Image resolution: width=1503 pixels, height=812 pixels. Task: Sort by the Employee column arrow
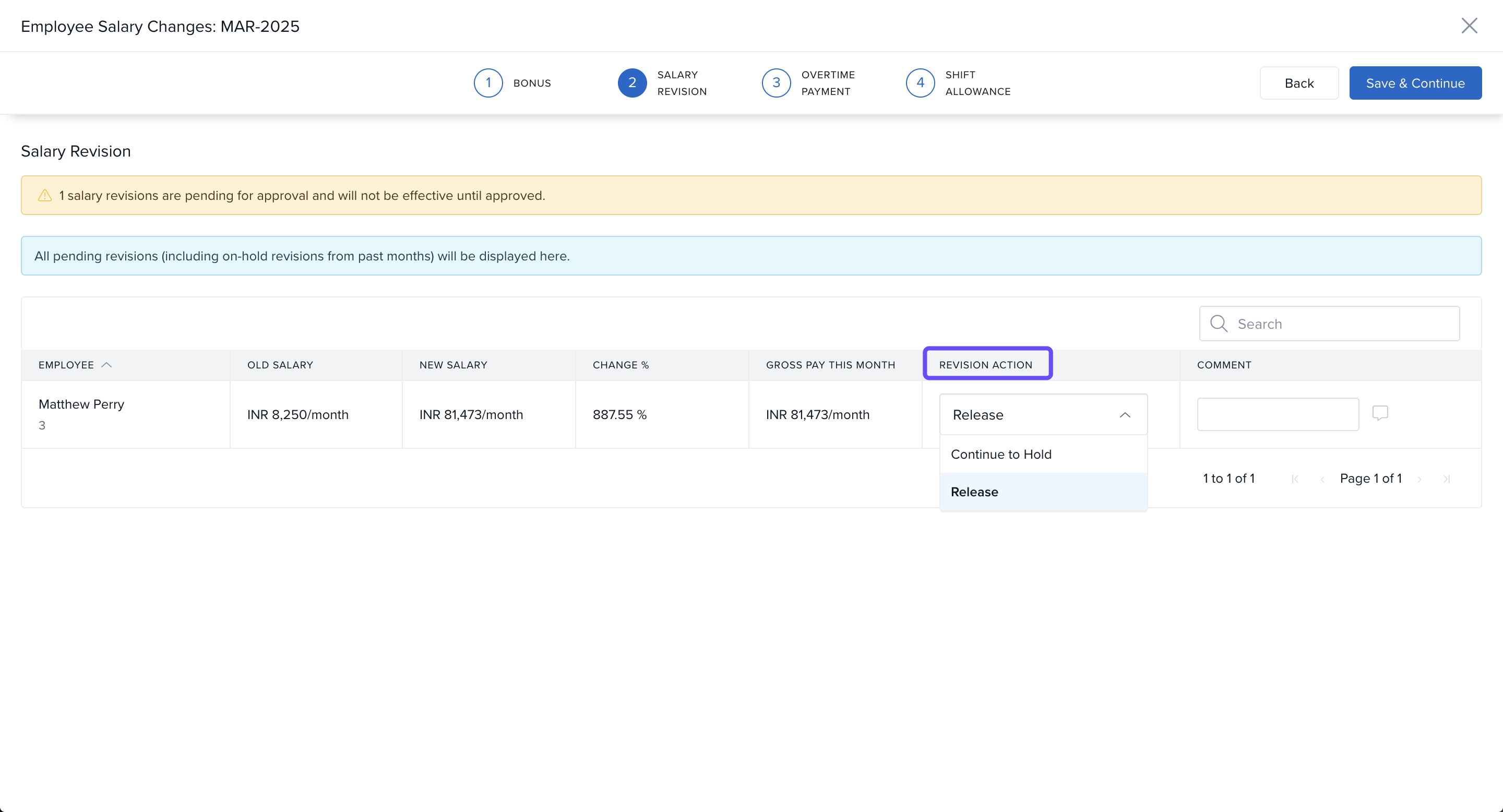tap(106, 365)
